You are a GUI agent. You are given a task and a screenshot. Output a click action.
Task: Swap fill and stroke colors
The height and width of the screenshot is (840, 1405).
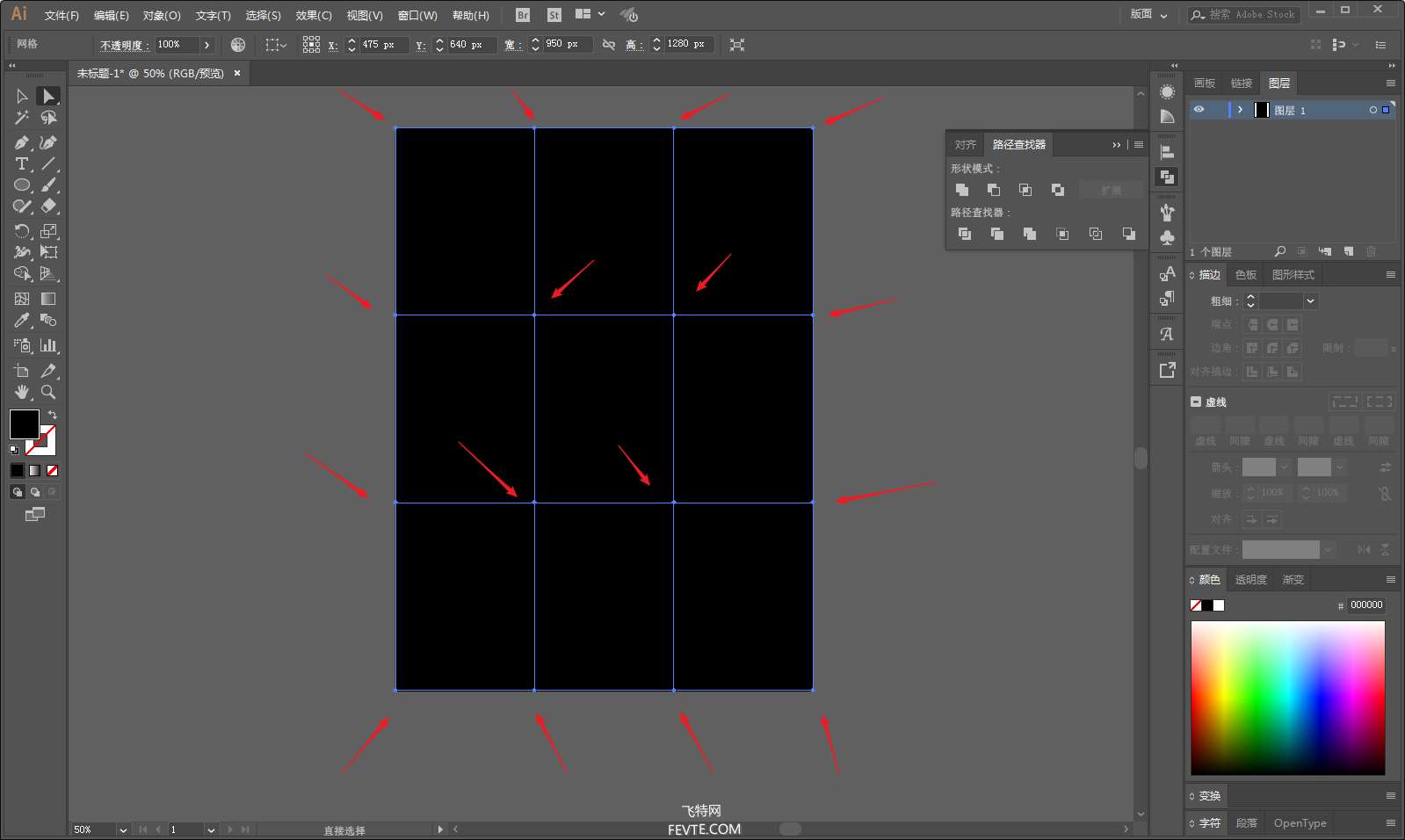[53, 415]
